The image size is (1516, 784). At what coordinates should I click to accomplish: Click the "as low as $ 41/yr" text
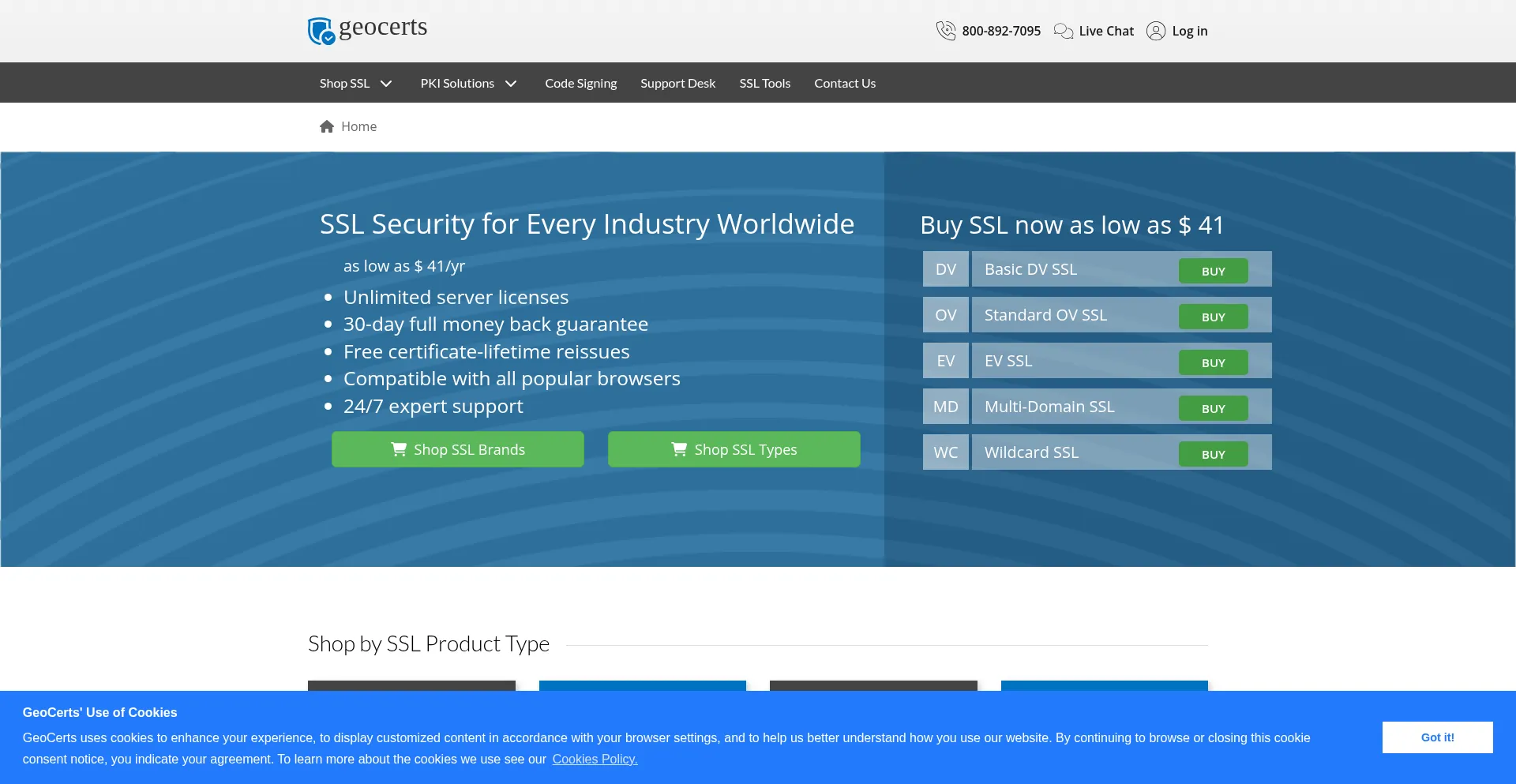[x=404, y=266]
